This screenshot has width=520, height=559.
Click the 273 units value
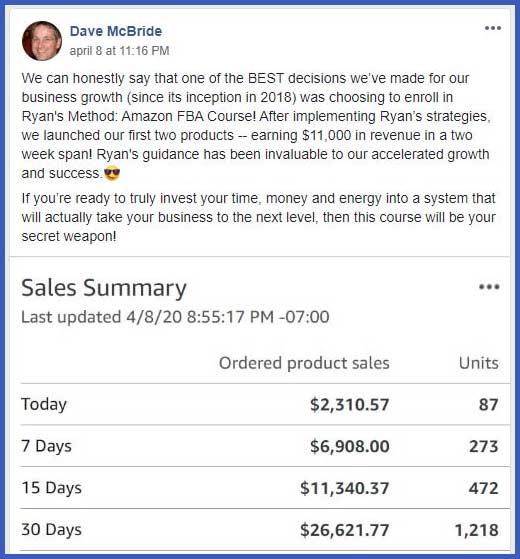pyautogui.click(x=484, y=446)
